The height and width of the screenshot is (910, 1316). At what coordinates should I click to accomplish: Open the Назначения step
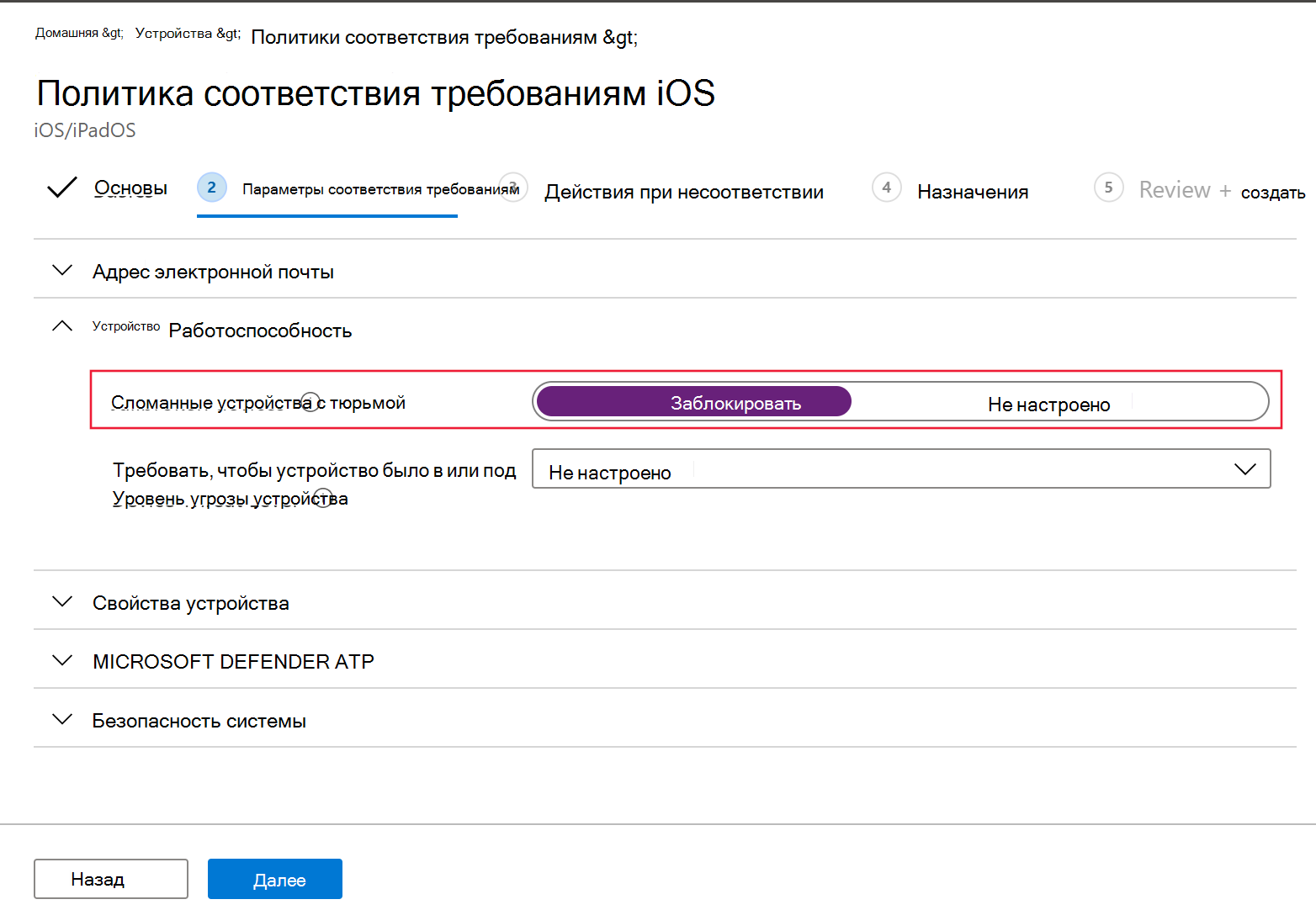point(973,192)
